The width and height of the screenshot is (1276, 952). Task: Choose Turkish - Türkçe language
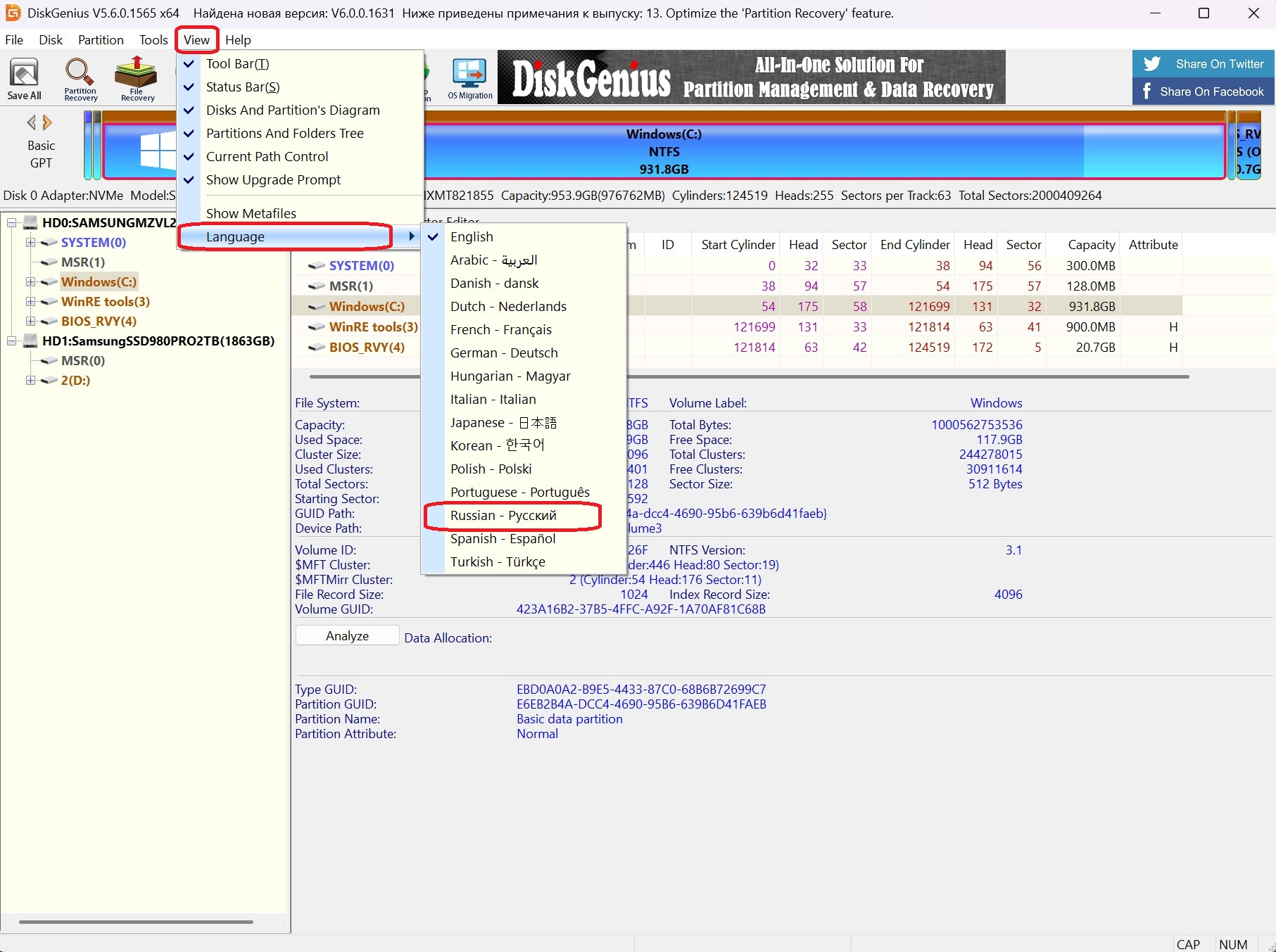[524, 562]
